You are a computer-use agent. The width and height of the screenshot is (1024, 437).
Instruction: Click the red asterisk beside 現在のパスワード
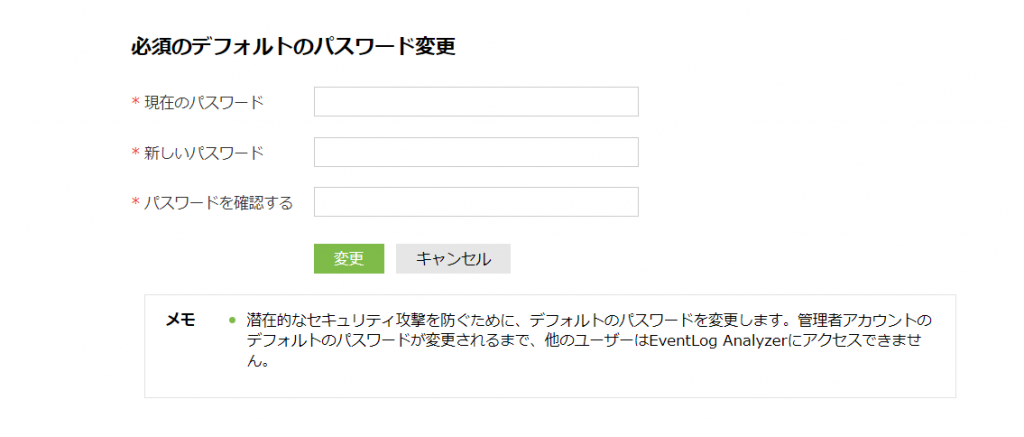(135, 103)
